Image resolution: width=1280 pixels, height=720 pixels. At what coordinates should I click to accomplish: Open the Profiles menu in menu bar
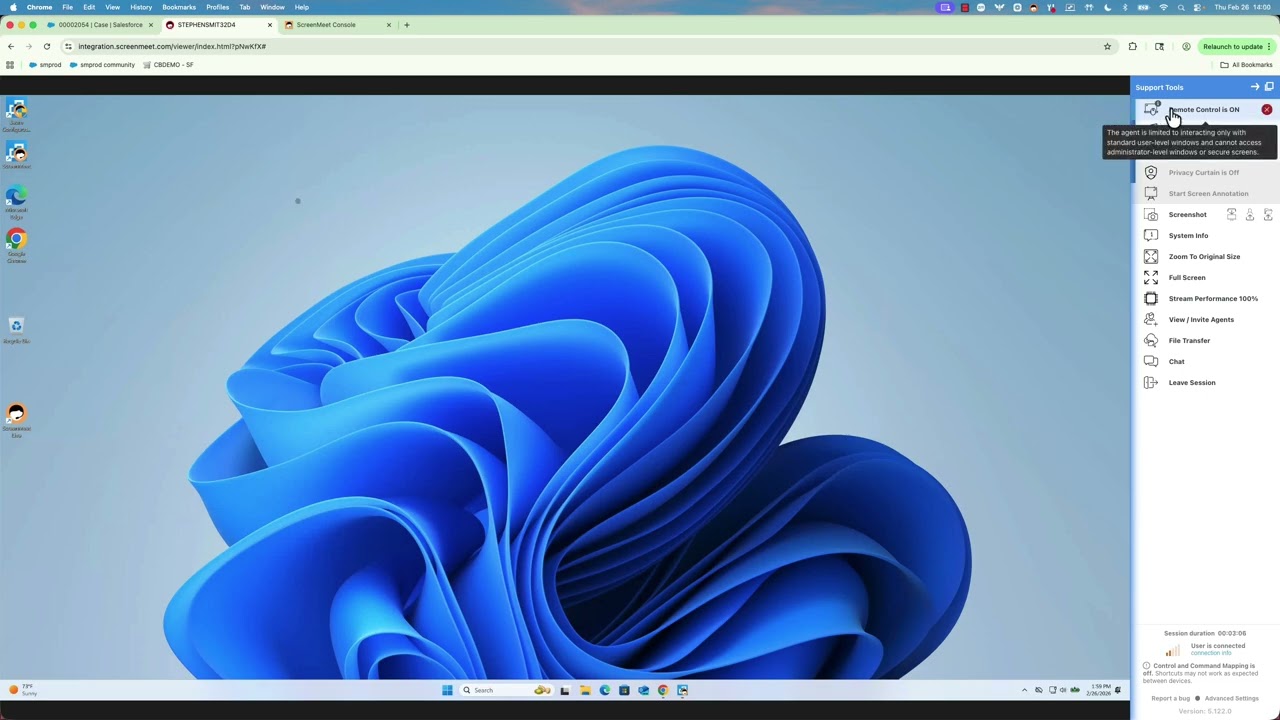pos(218,7)
